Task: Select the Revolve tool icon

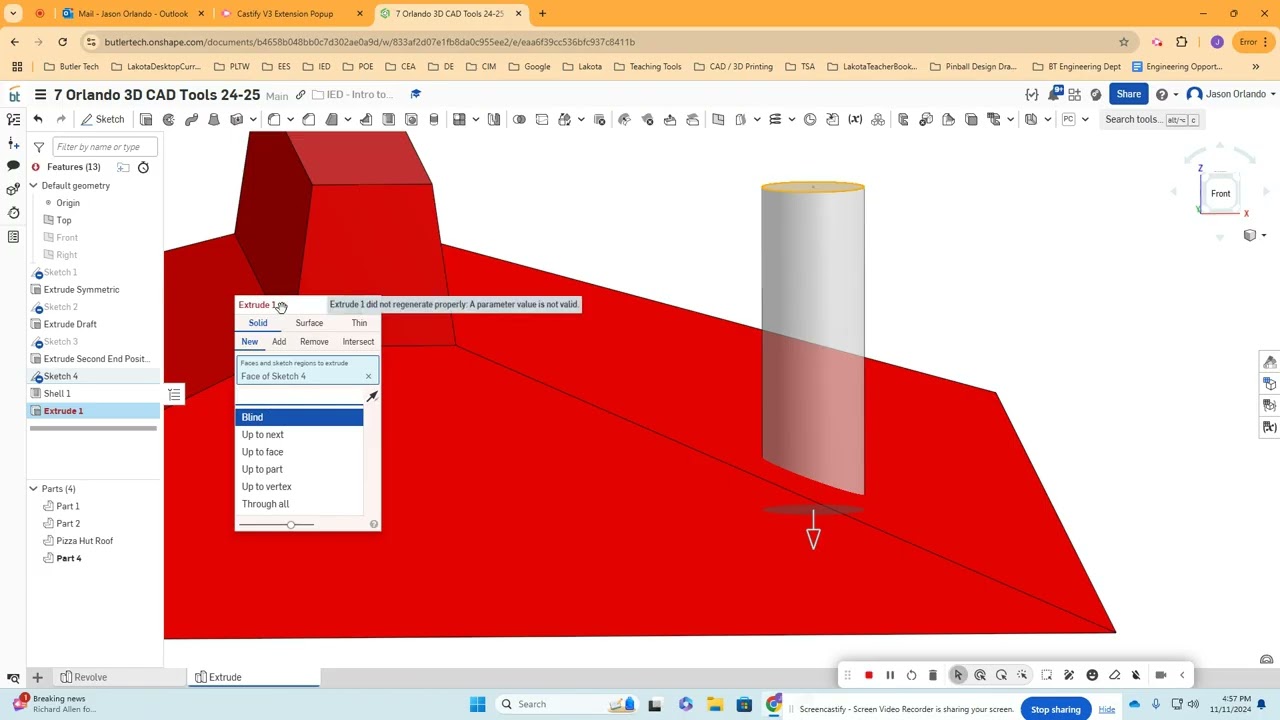Action: coord(169,119)
